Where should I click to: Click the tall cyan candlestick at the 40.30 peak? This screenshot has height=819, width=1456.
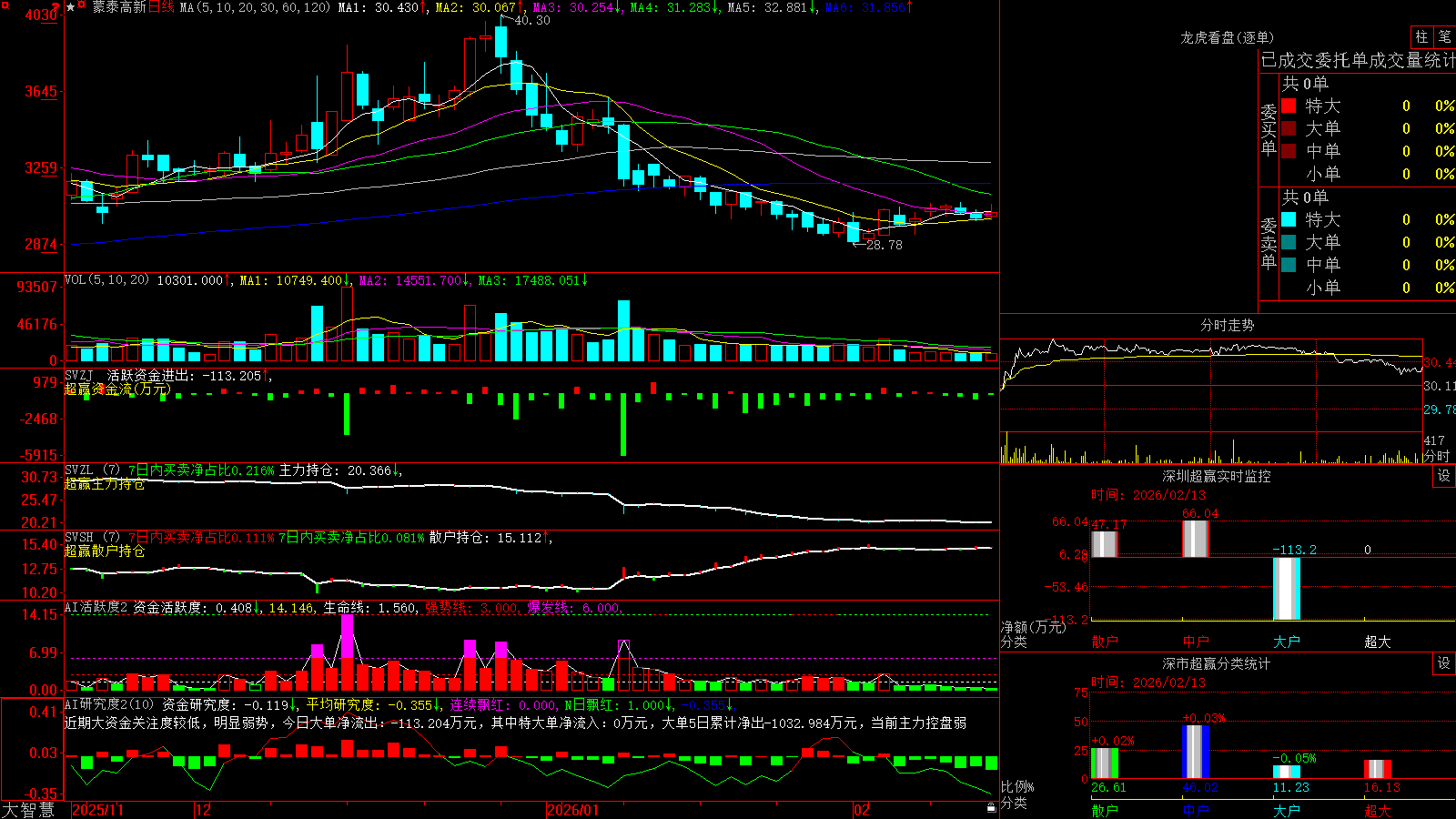tap(500, 42)
